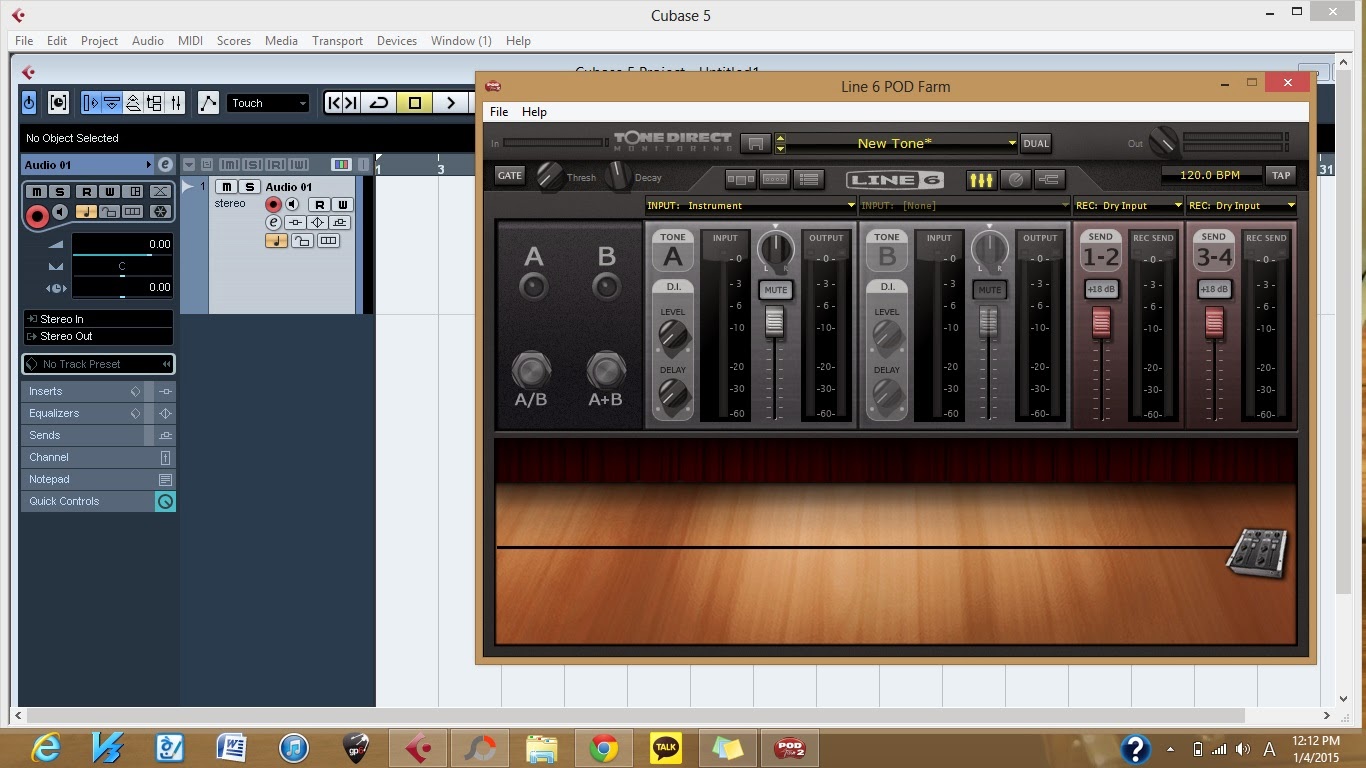
Task: Open the first REC: Dry Input dropdown
Action: click(x=1129, y=206)
